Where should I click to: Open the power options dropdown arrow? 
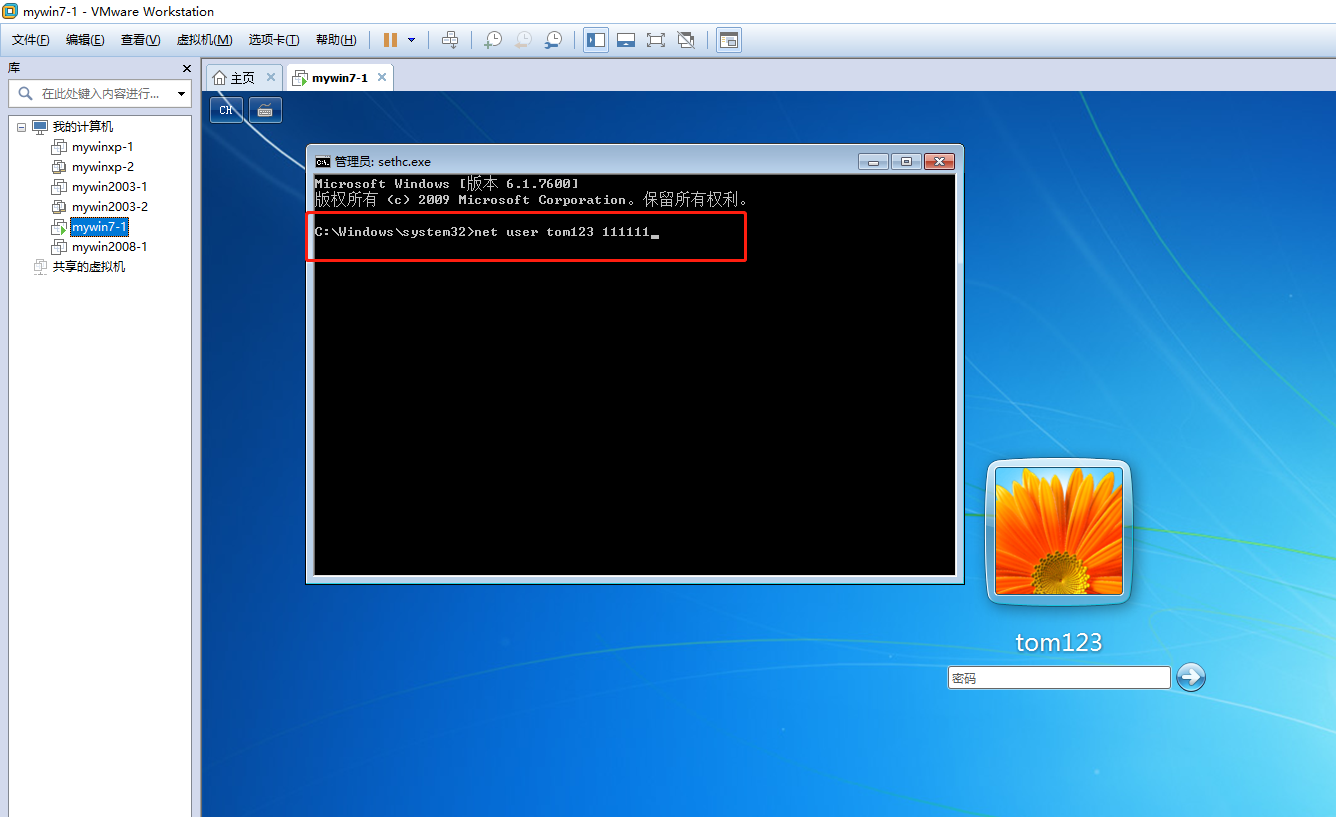coord(412,40)
